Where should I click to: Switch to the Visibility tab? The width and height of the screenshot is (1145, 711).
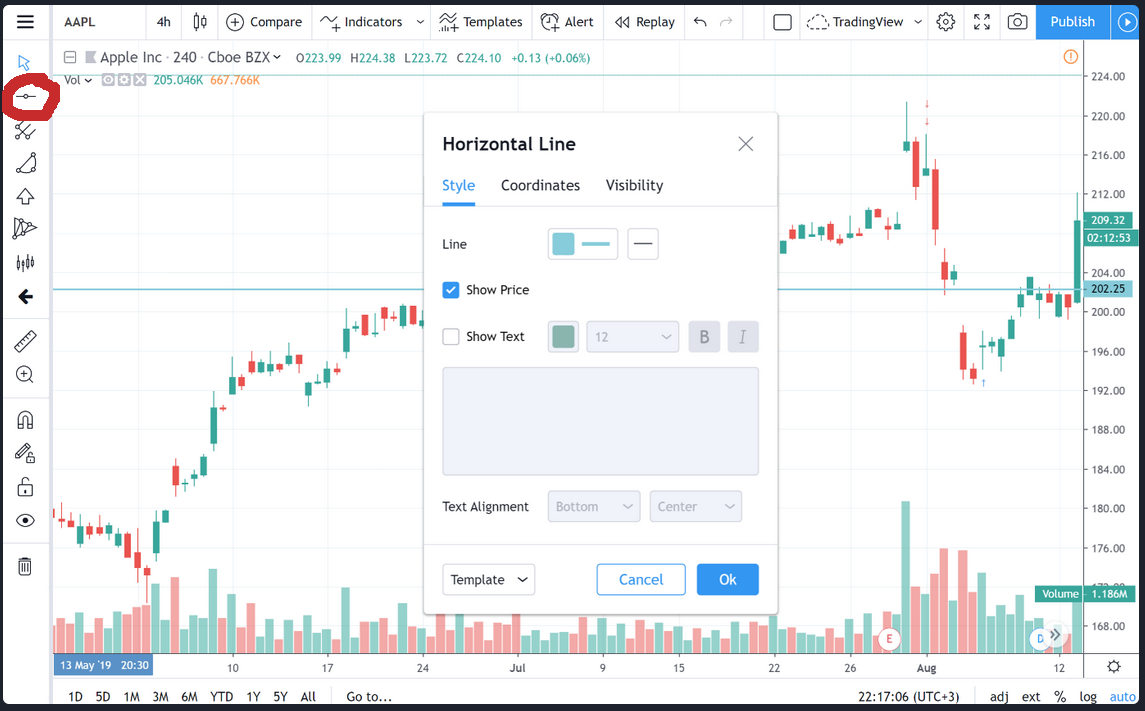pyautogui.click(x=635, y=185)
